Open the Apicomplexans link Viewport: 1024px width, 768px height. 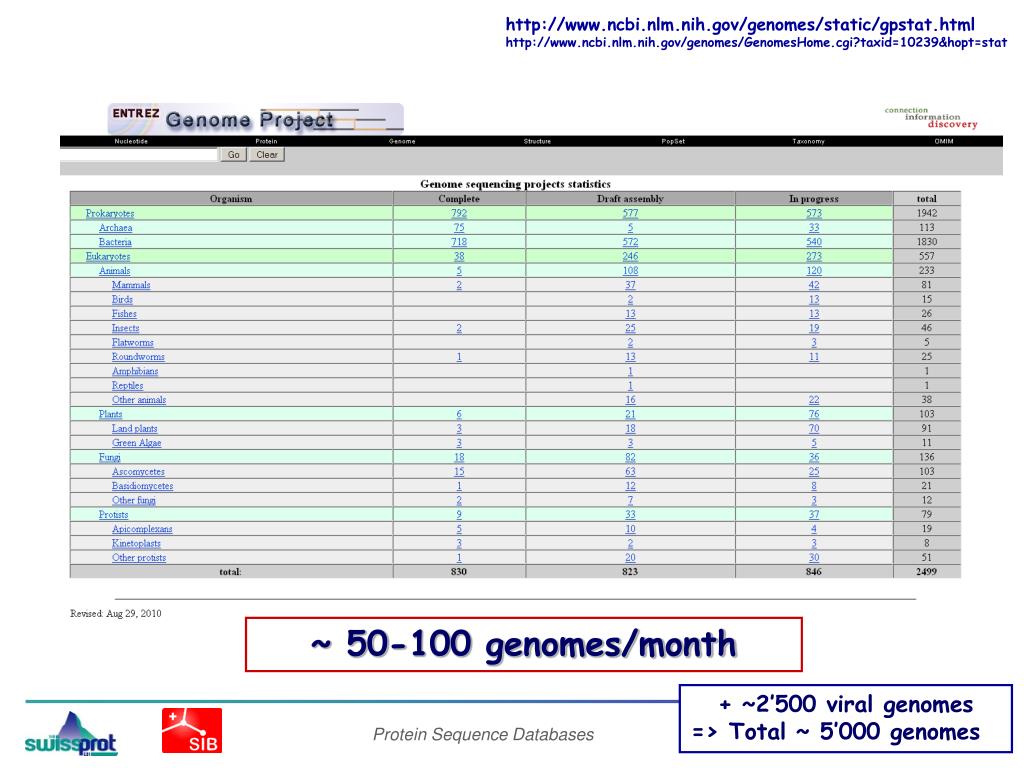142,530
